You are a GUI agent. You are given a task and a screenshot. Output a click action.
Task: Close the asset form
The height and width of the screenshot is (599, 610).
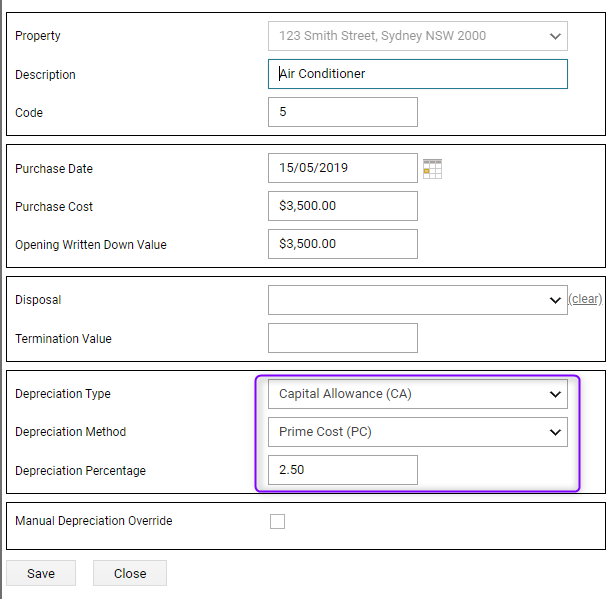click(x=130, y=573)
